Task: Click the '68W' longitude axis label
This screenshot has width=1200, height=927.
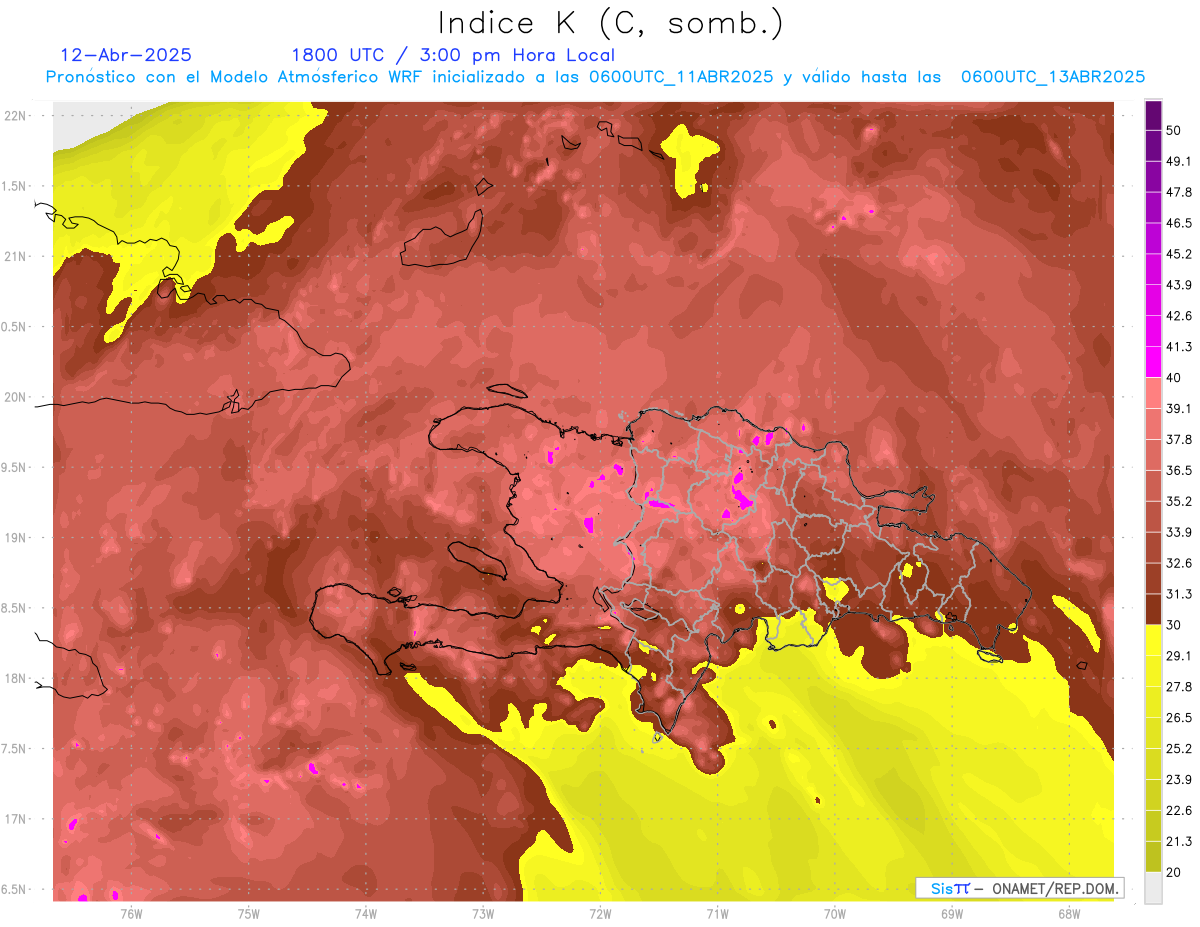Action: coord(1069,914)
